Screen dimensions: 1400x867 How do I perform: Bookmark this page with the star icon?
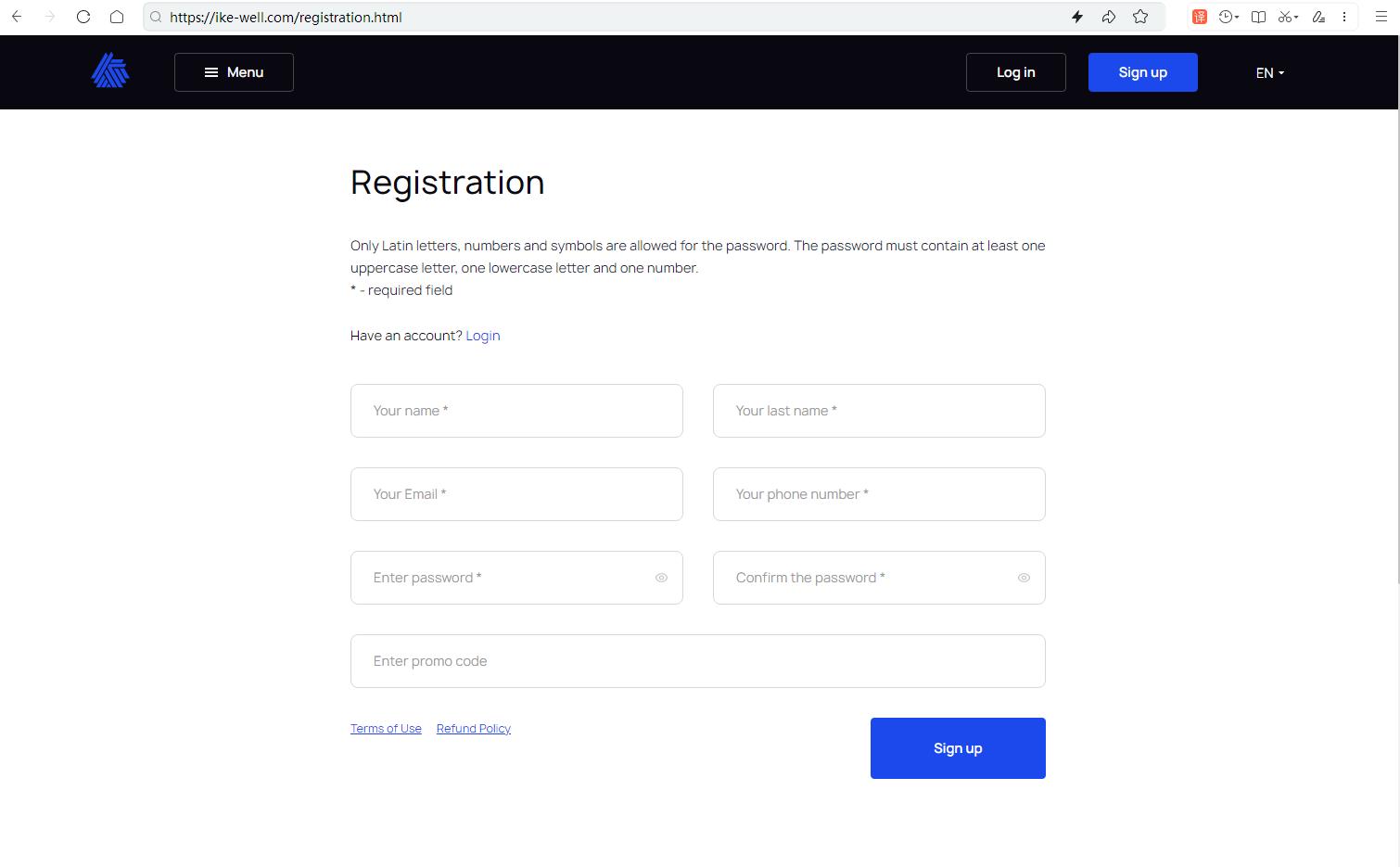pyautogui.click(x=1140, y=17)
